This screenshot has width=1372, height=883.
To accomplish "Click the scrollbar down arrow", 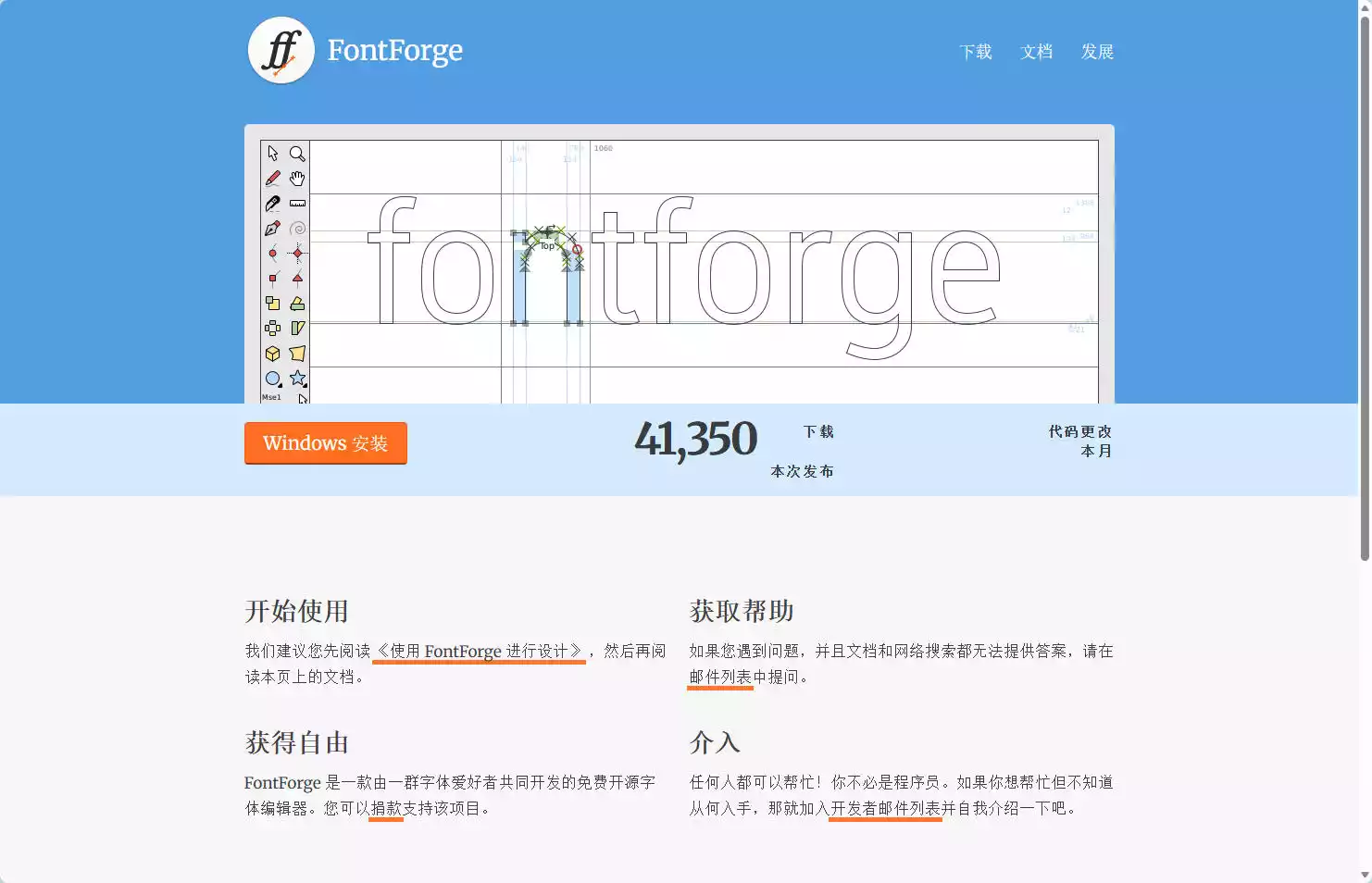I will 1365,876.
